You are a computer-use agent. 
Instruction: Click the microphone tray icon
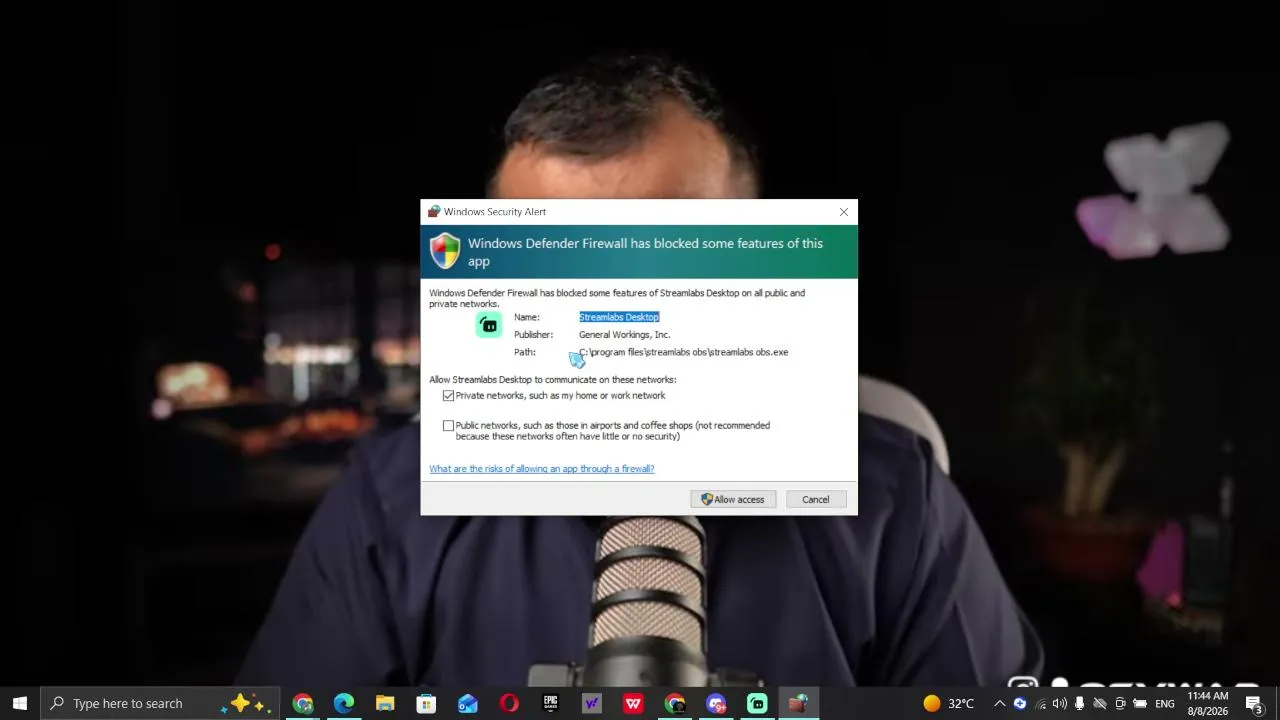point(1080,703)
